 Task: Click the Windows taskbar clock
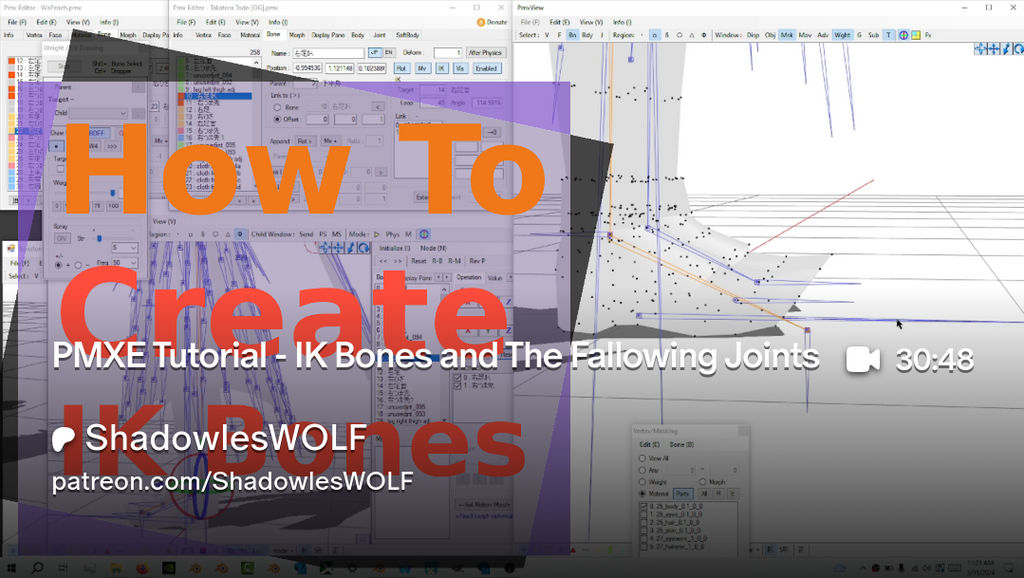pyautogui.click(x=982, y=568)
